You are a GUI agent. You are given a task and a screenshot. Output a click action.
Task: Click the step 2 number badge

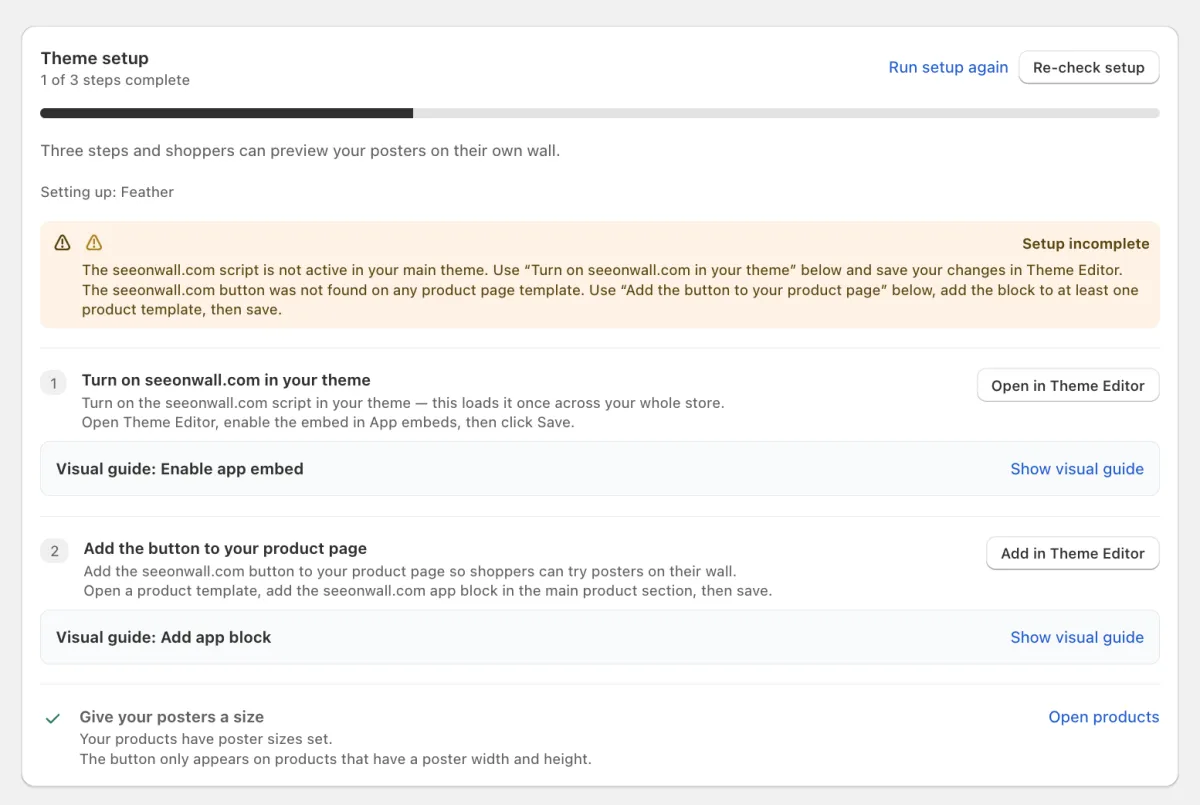coord(54,551)
